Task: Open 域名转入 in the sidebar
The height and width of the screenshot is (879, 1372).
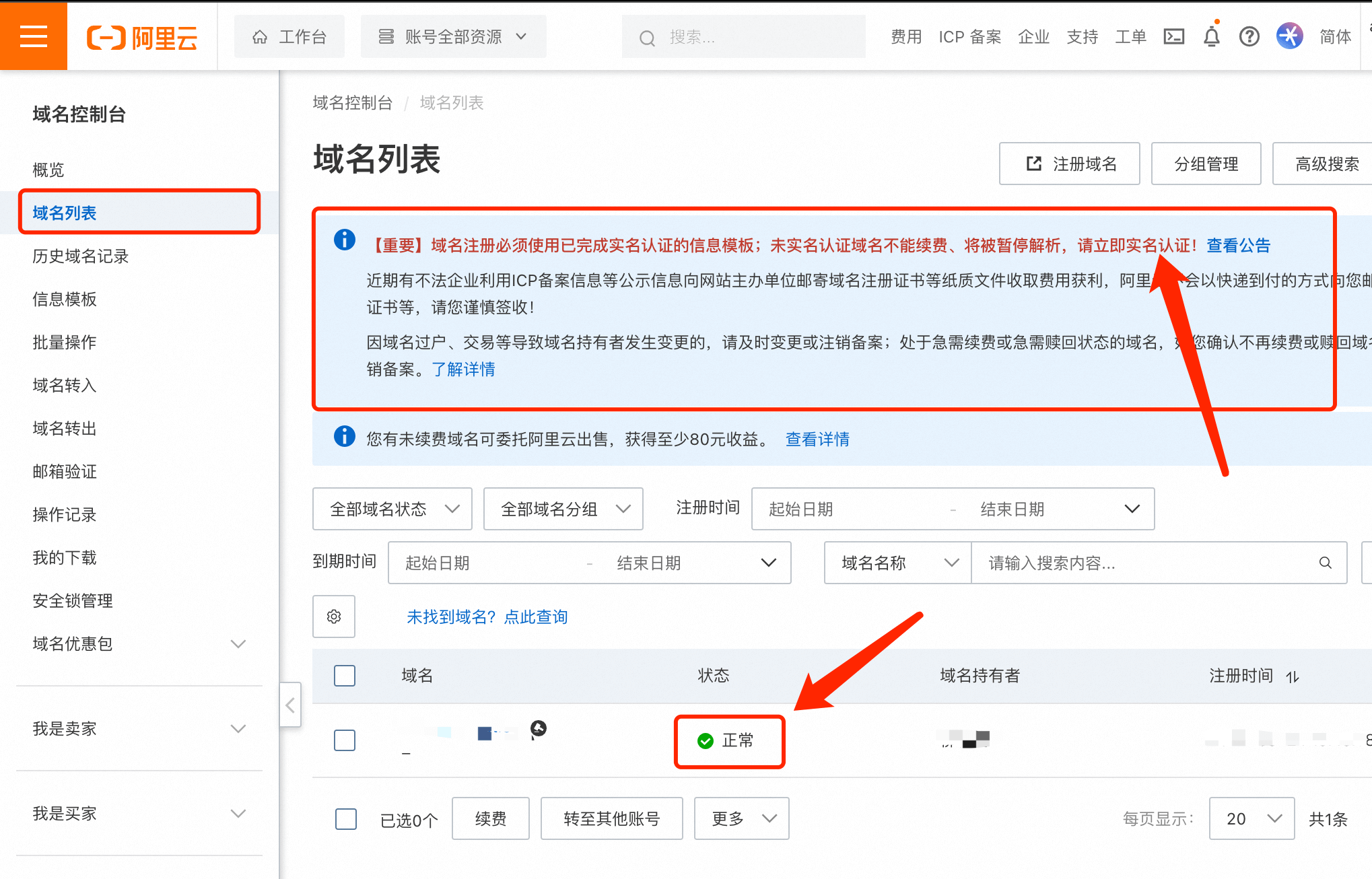Action: coord(65,385)
